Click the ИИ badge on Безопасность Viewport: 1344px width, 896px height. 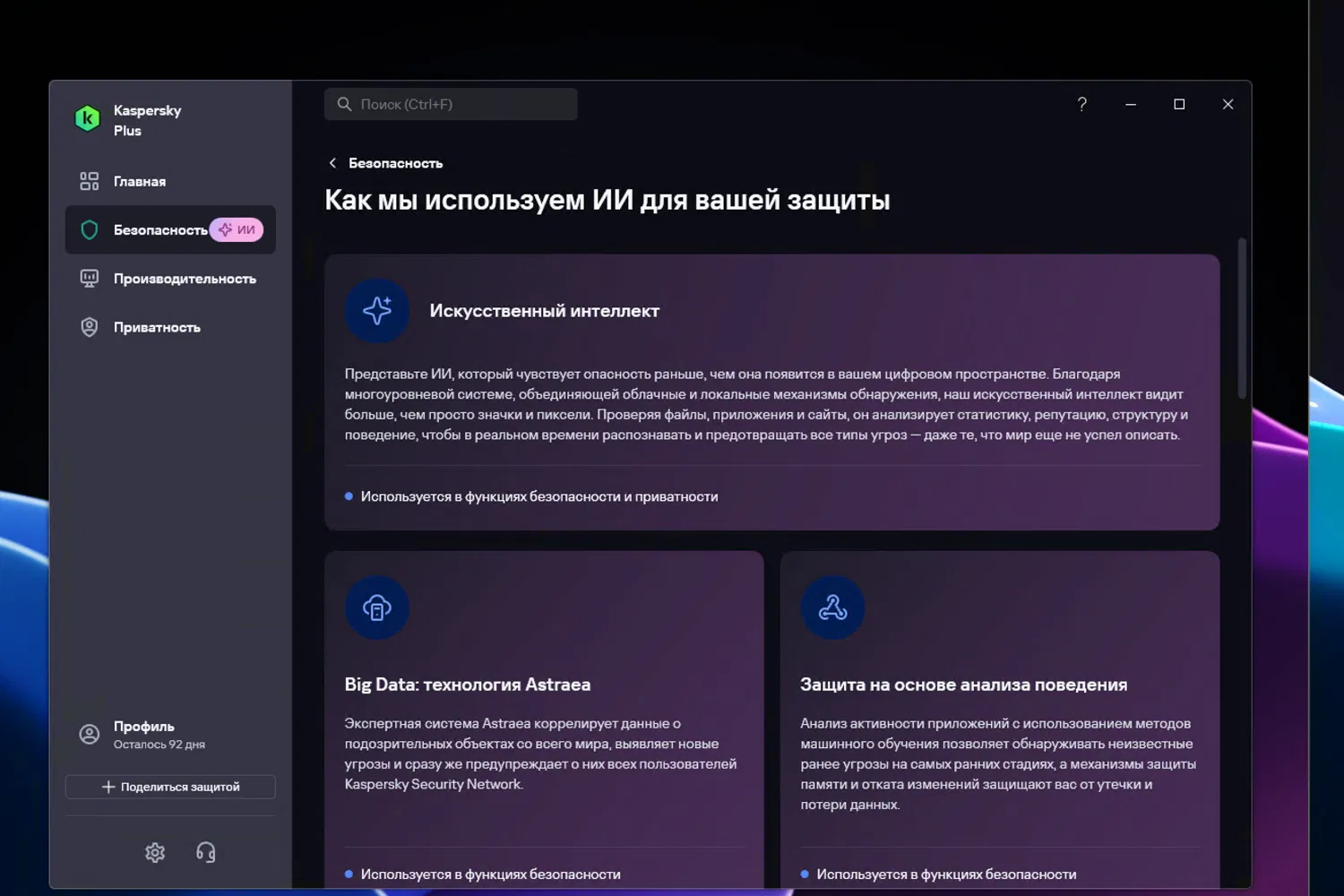(x=237, y=230)
